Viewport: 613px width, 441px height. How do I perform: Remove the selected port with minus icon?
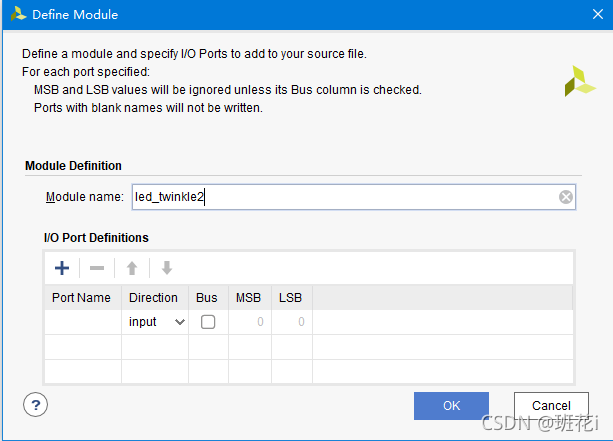(97, 268)
